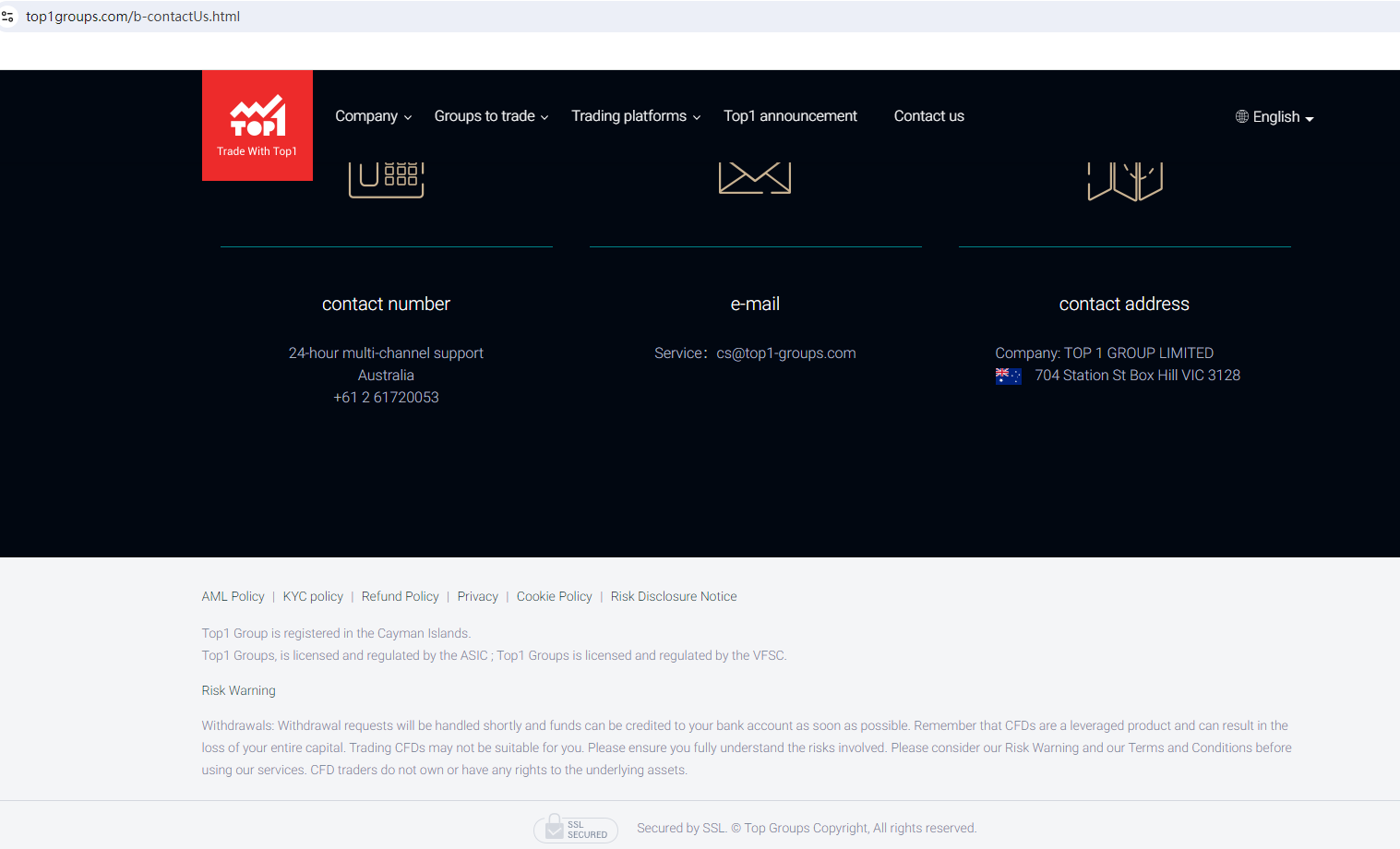Open the Risk Disclosure Notice link

click(x=674, y=597)
